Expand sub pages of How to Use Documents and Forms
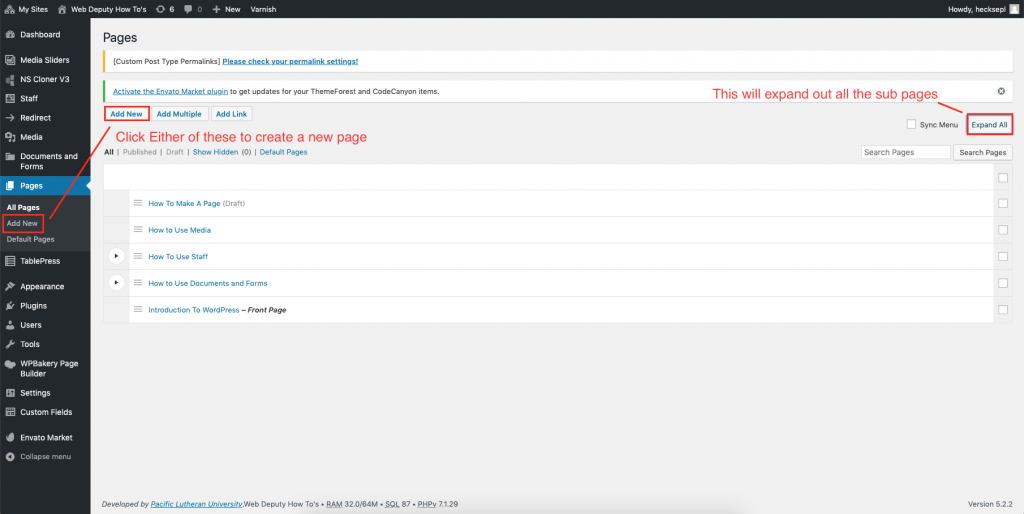 pos(116,283)
